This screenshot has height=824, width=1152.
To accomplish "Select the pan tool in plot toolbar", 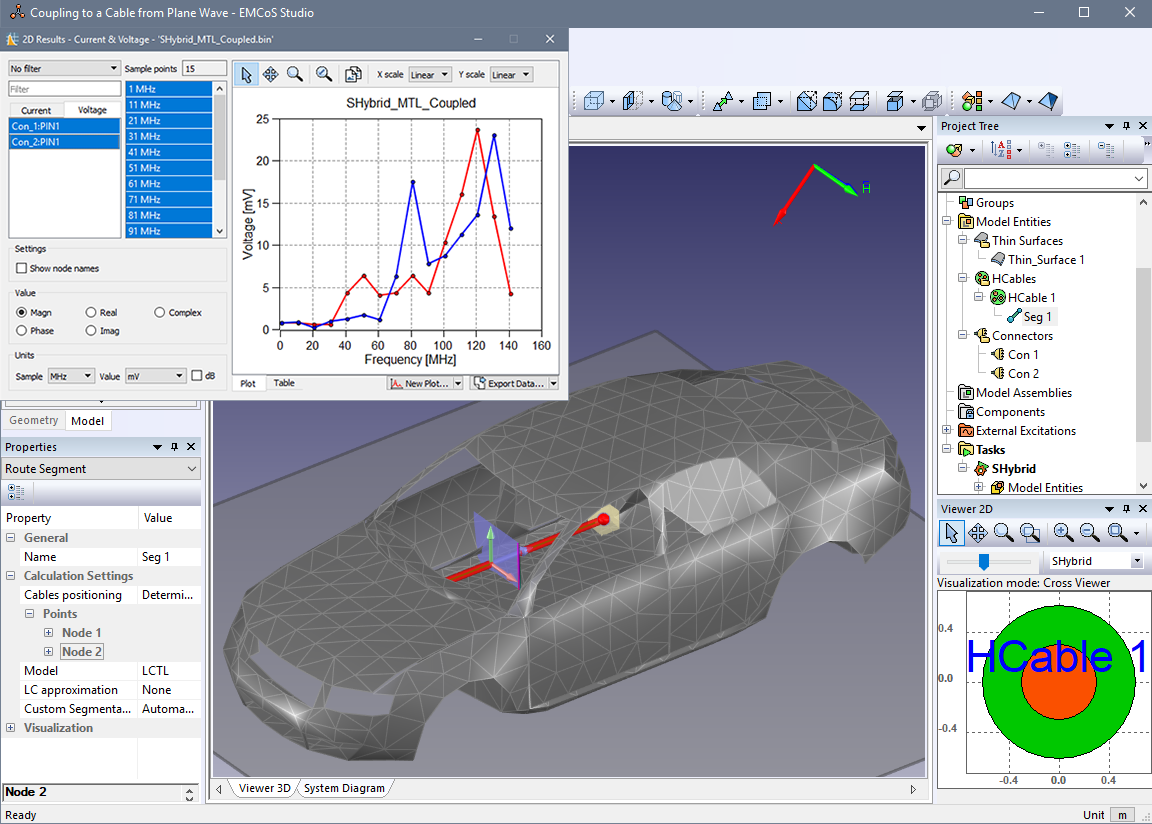I will click(270, 74).
